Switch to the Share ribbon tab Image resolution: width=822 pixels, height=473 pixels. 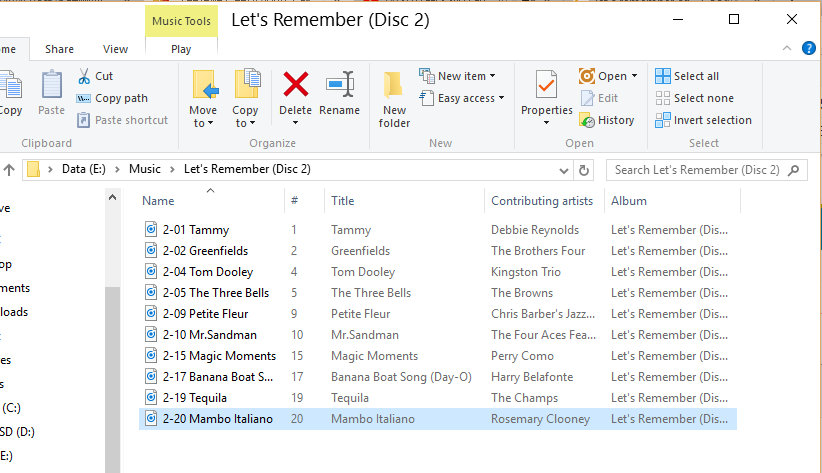tap(59, 49)
